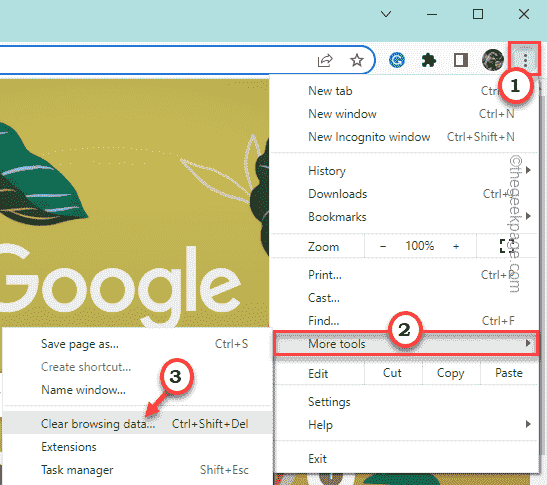Decrease zoom with minus button
This screenshot has width=547, height=485.
point(383,246)
